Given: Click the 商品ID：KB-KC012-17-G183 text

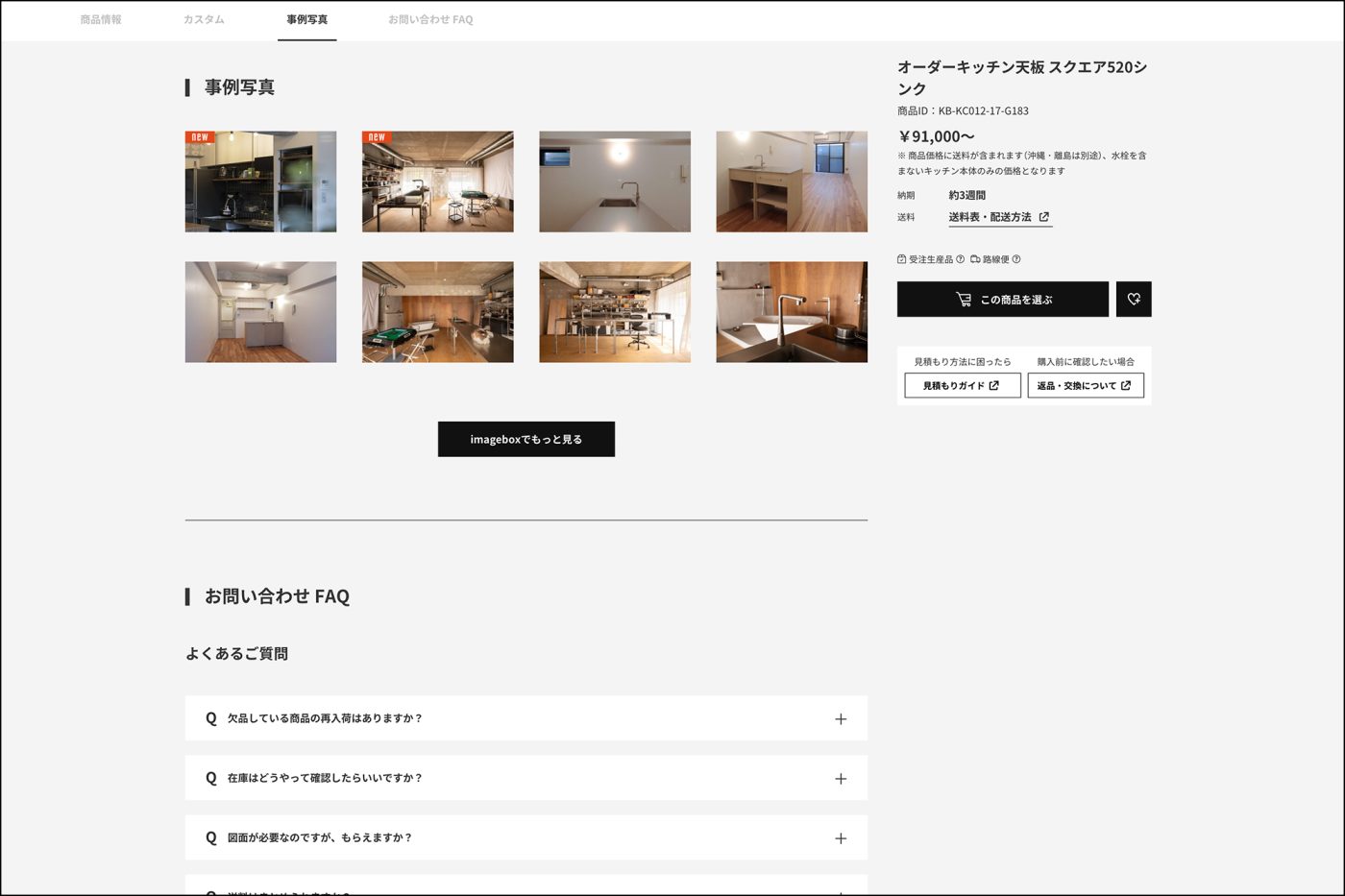Looking at the screenshot, I should [x=963, y=111].
